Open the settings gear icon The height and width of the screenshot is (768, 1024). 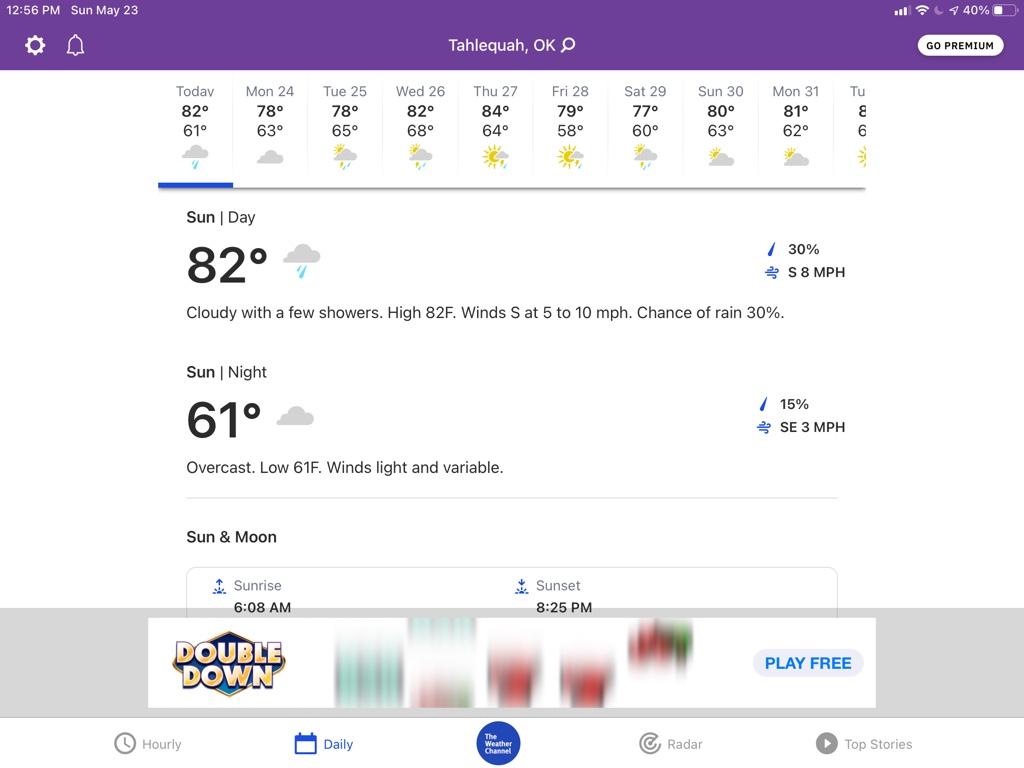pyautogui.click(x=35, y=45)
